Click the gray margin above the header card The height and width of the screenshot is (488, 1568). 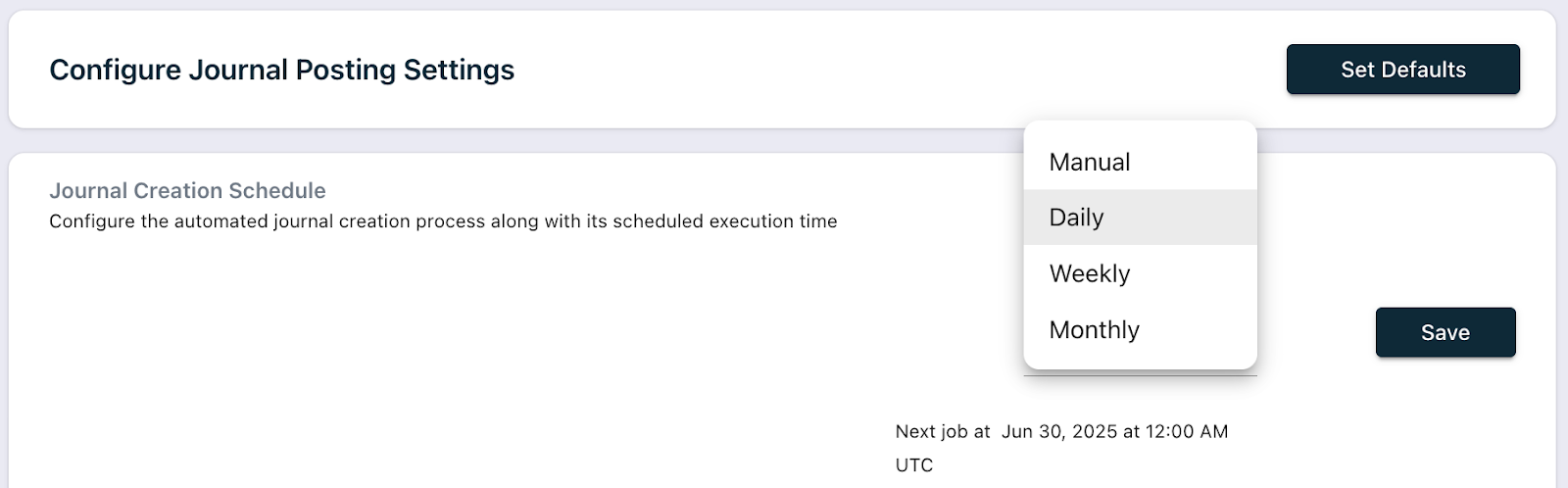784,5
